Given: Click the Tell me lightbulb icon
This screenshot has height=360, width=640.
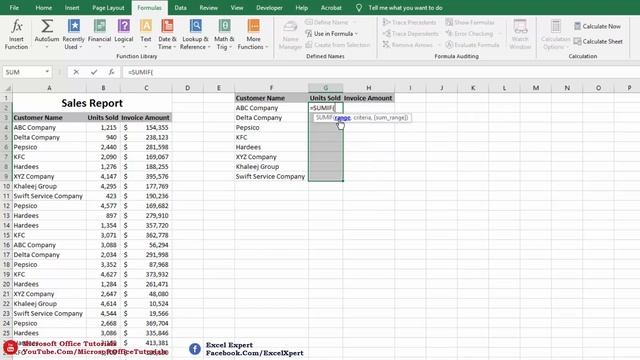Looking at the screenshot, I should (x=358, y=8).
